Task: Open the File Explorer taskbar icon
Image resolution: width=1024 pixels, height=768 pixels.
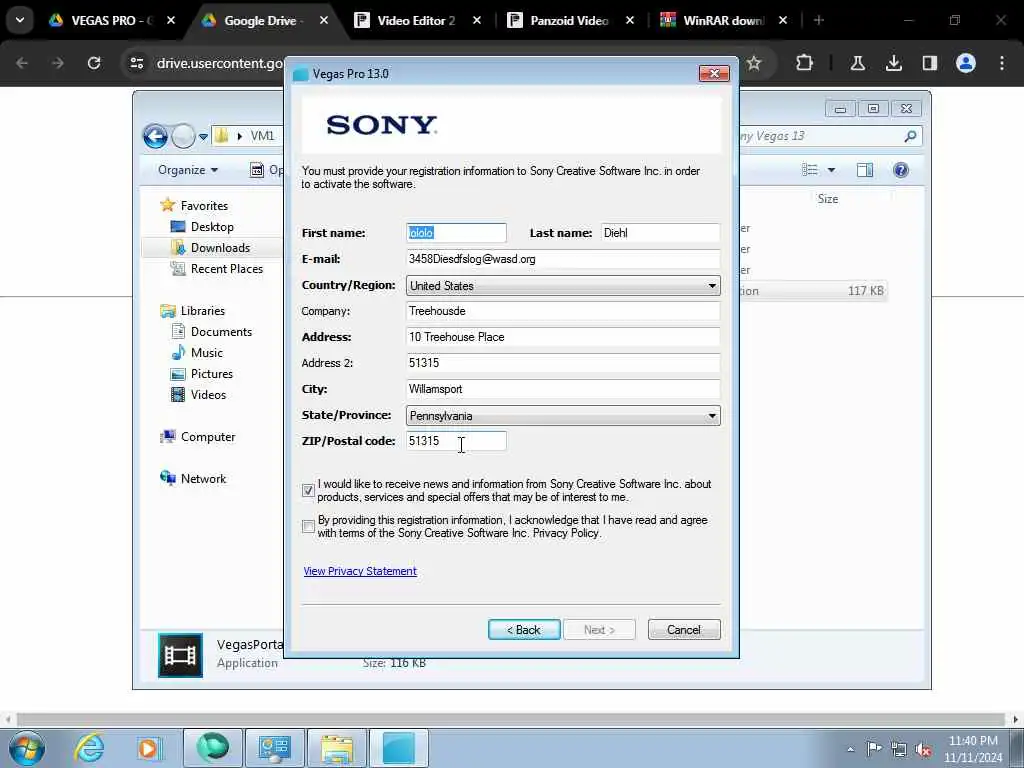Action: click(337, 748)
